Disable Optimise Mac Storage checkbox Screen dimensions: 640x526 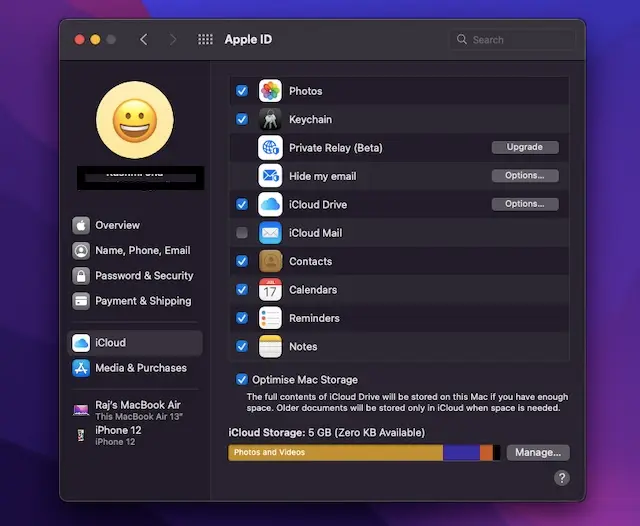[242, 380]
